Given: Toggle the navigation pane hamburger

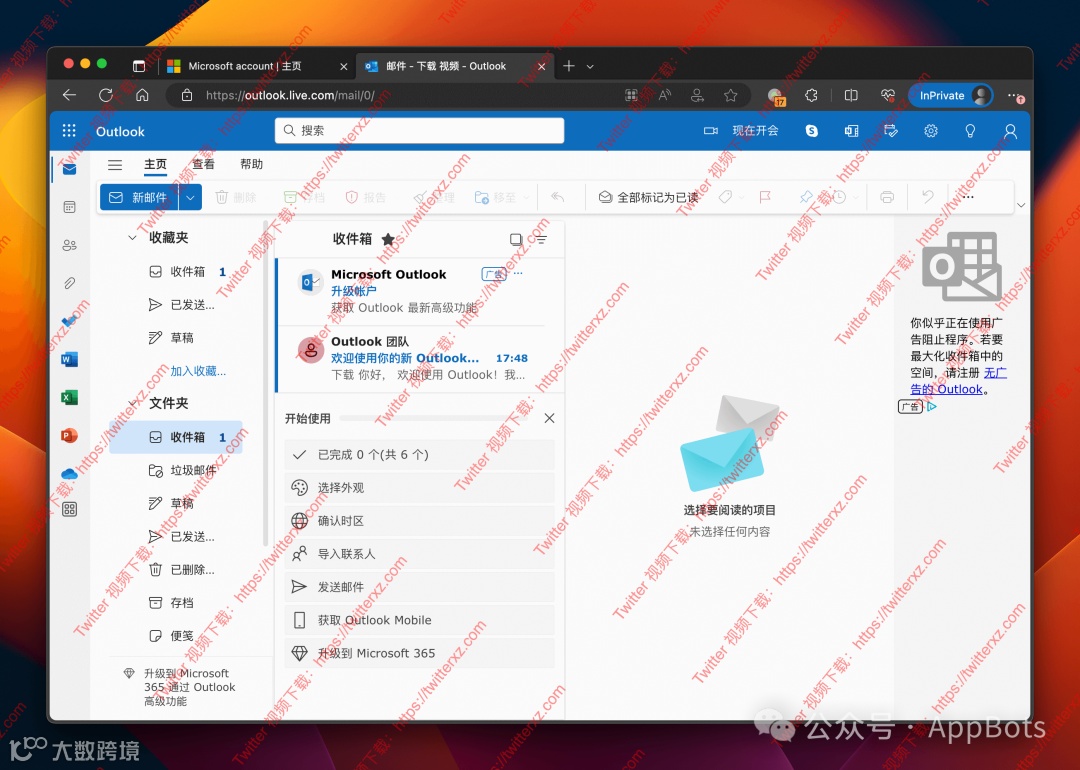Looking at the screenshot, I should click(115, 165).
